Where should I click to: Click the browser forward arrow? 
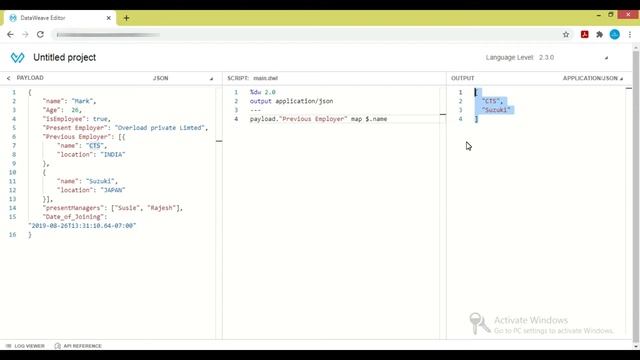(25, 35)
